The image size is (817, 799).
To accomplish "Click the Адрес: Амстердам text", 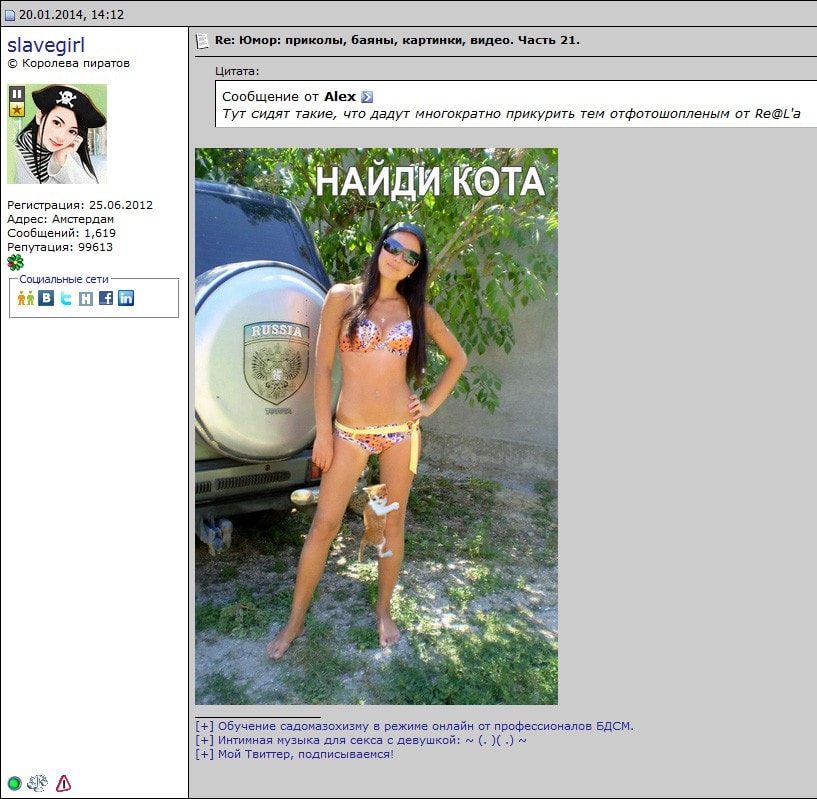I will coord(60,219).
